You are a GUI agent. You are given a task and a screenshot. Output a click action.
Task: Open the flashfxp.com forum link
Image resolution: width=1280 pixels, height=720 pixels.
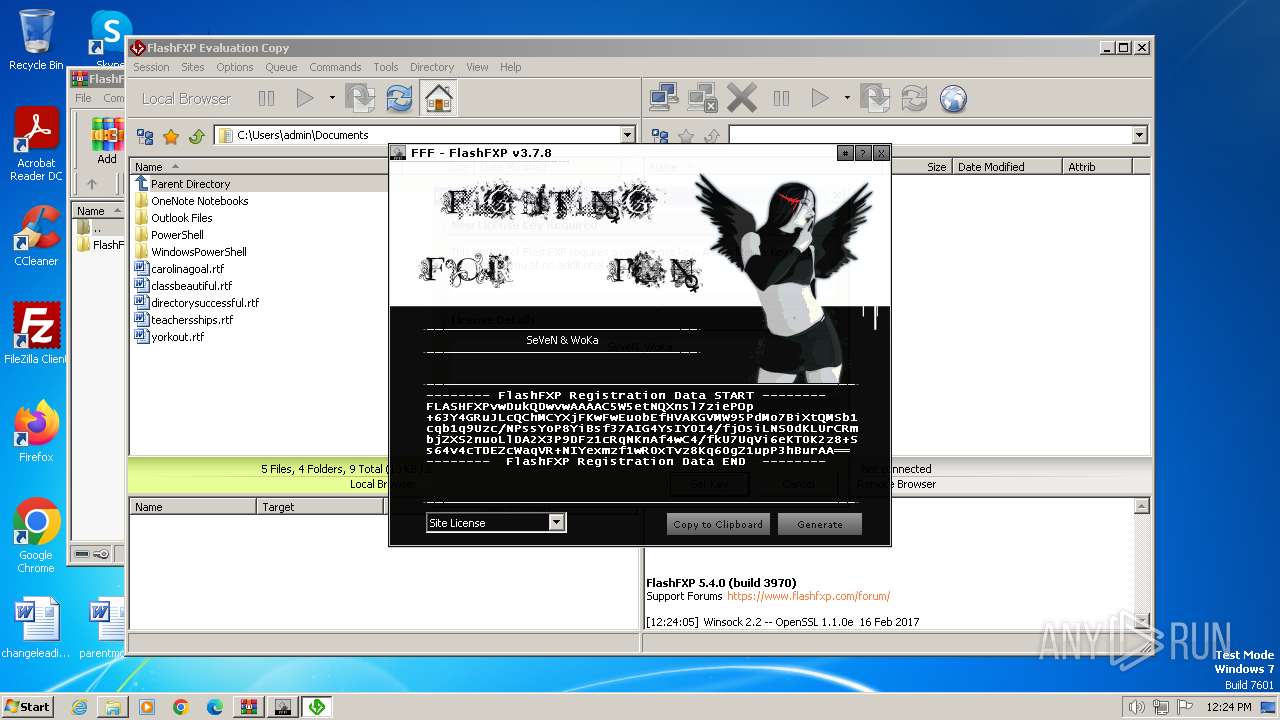[x=808, y=596]
